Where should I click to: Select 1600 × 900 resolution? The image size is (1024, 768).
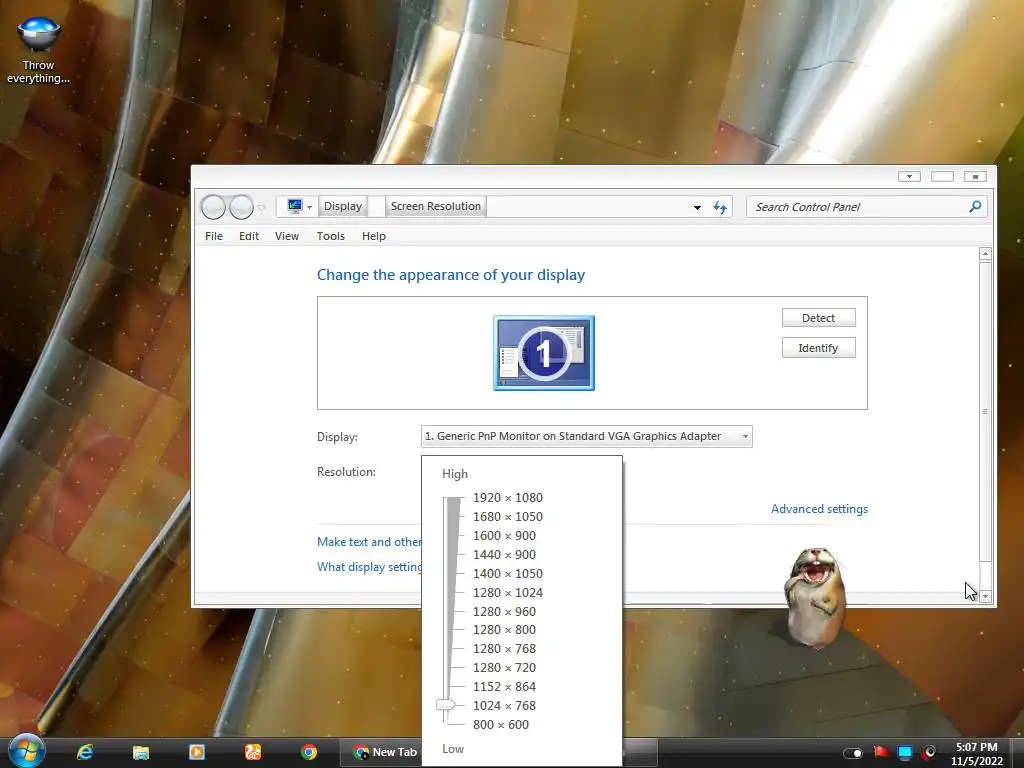click(504, 536)
